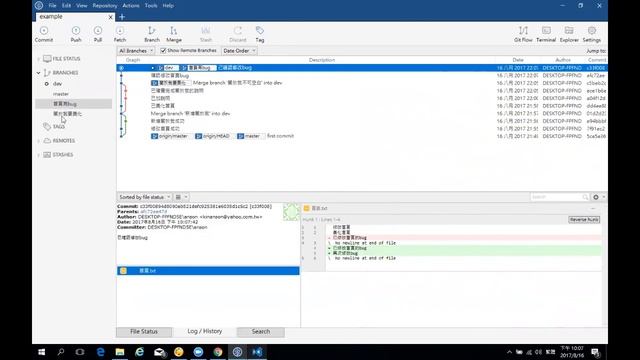Open Task View on the taskbar
This screenshot has width=640, height=360.
point(80,352)
